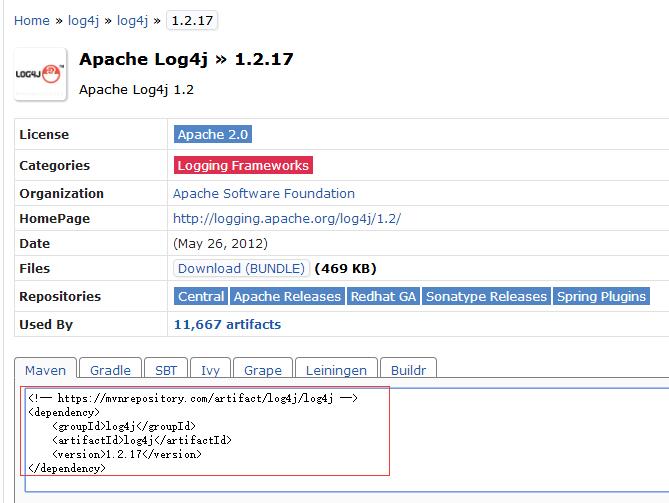Switch to the Grape tab
669x503 pixels.
[x=263, y=369]
